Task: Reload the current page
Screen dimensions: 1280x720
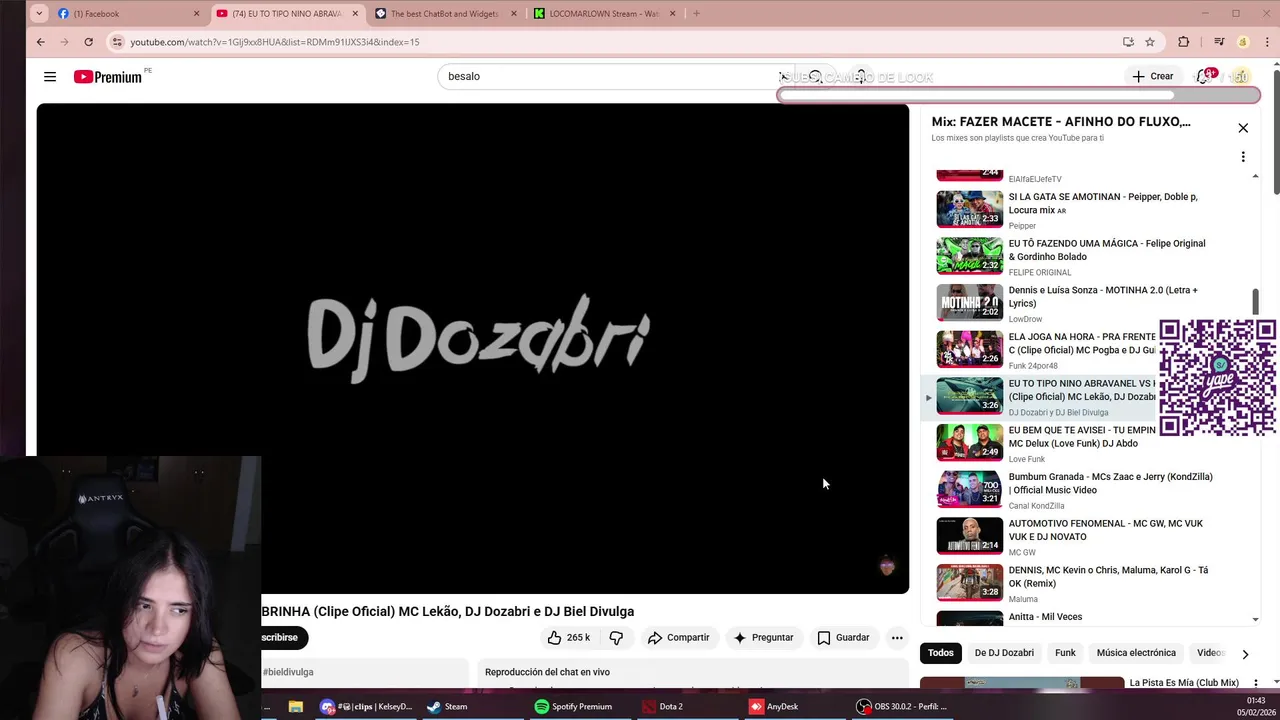Action: click(88, 42)
